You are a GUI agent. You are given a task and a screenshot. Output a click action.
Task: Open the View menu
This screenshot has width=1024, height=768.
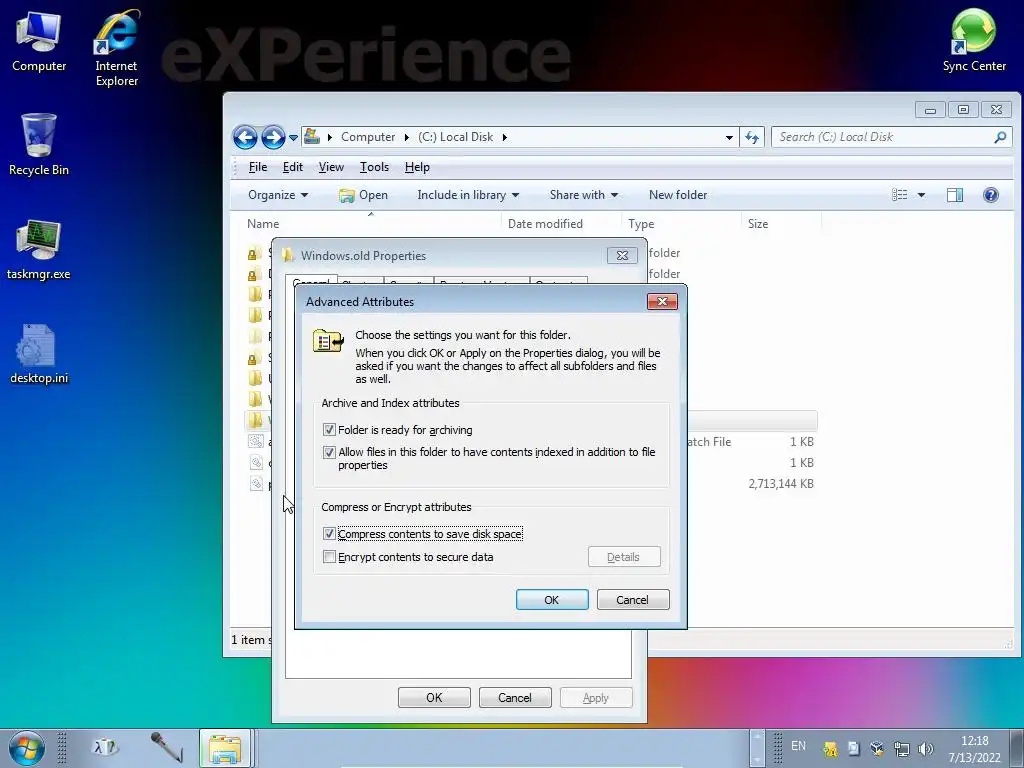coord(331,167)
